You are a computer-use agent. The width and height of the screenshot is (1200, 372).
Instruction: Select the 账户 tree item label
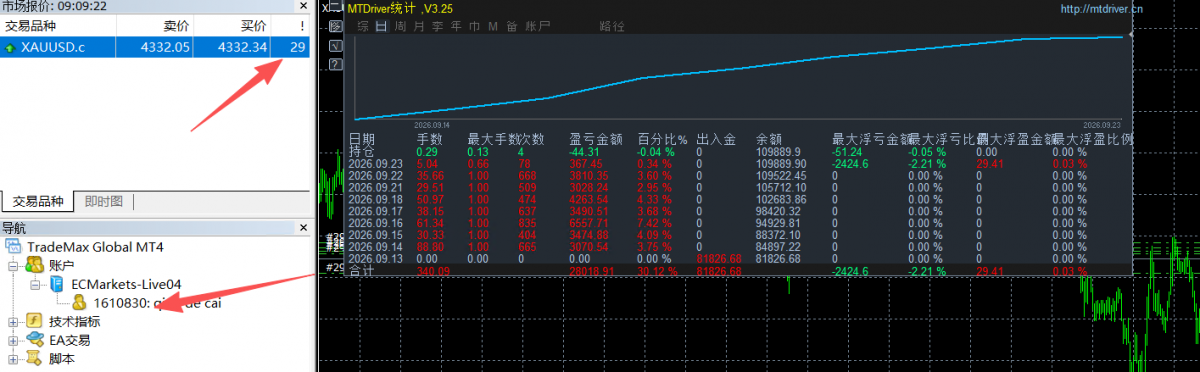[x=61, y=265]
